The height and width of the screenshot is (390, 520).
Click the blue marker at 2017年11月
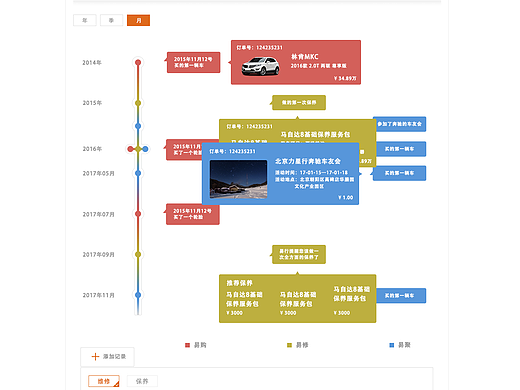(138, 295)
